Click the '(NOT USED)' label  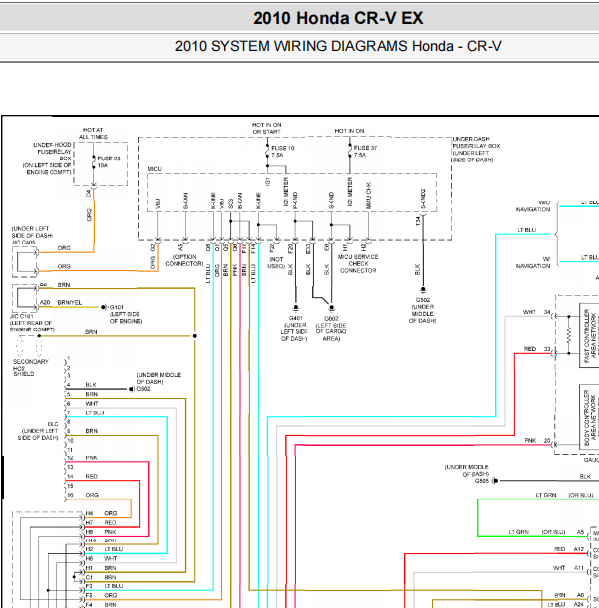tap(276, 263)
